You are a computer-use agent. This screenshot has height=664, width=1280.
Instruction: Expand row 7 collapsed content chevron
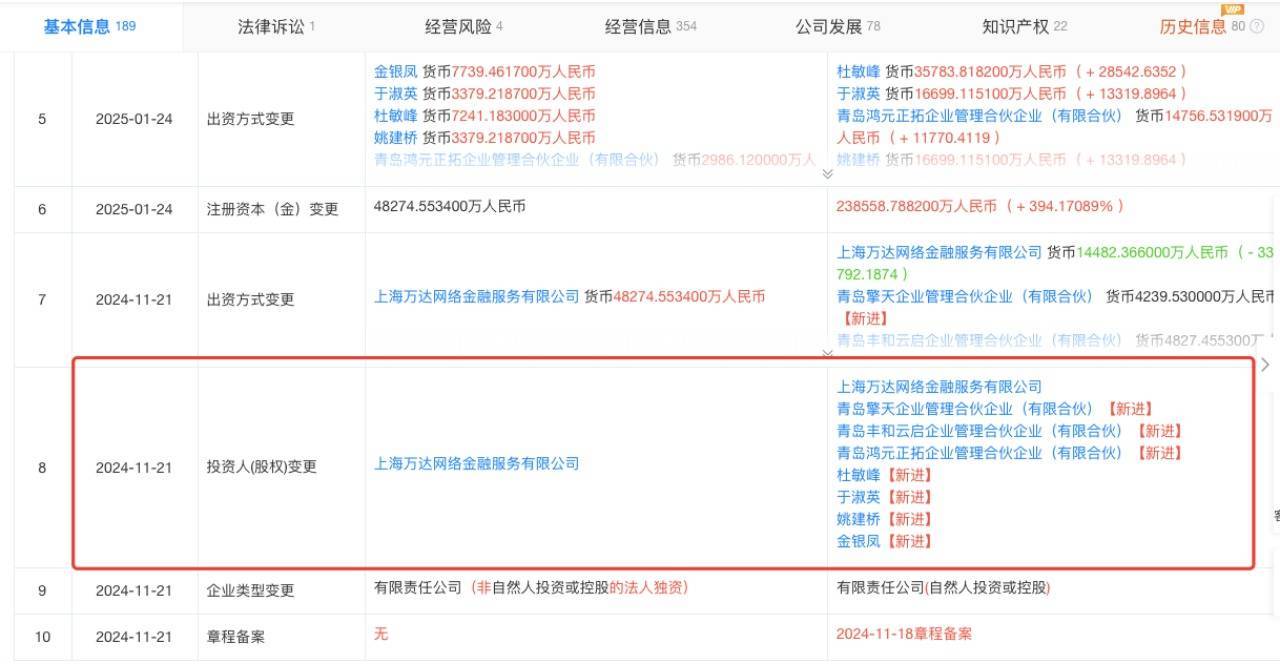[x=827, y=352]
